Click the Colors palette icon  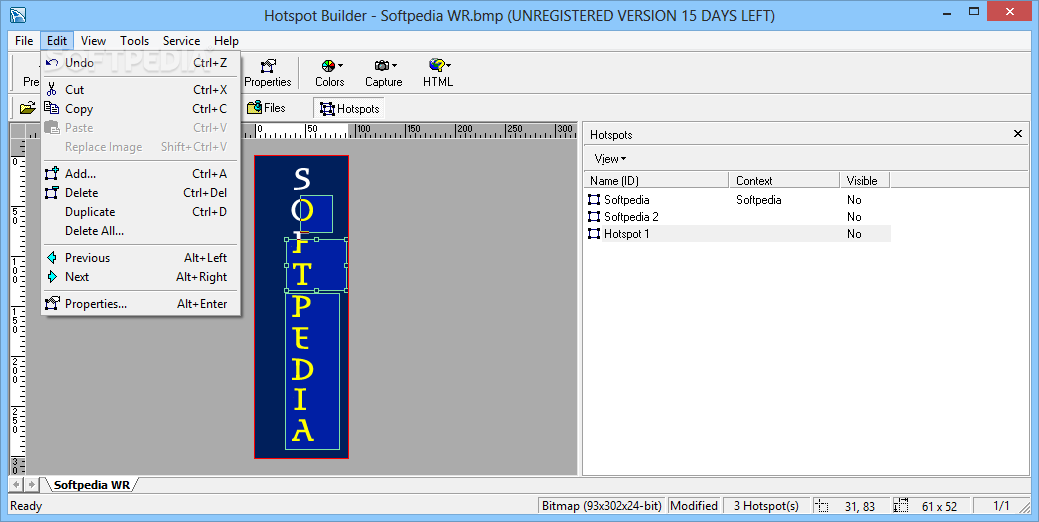pos(327,66)
